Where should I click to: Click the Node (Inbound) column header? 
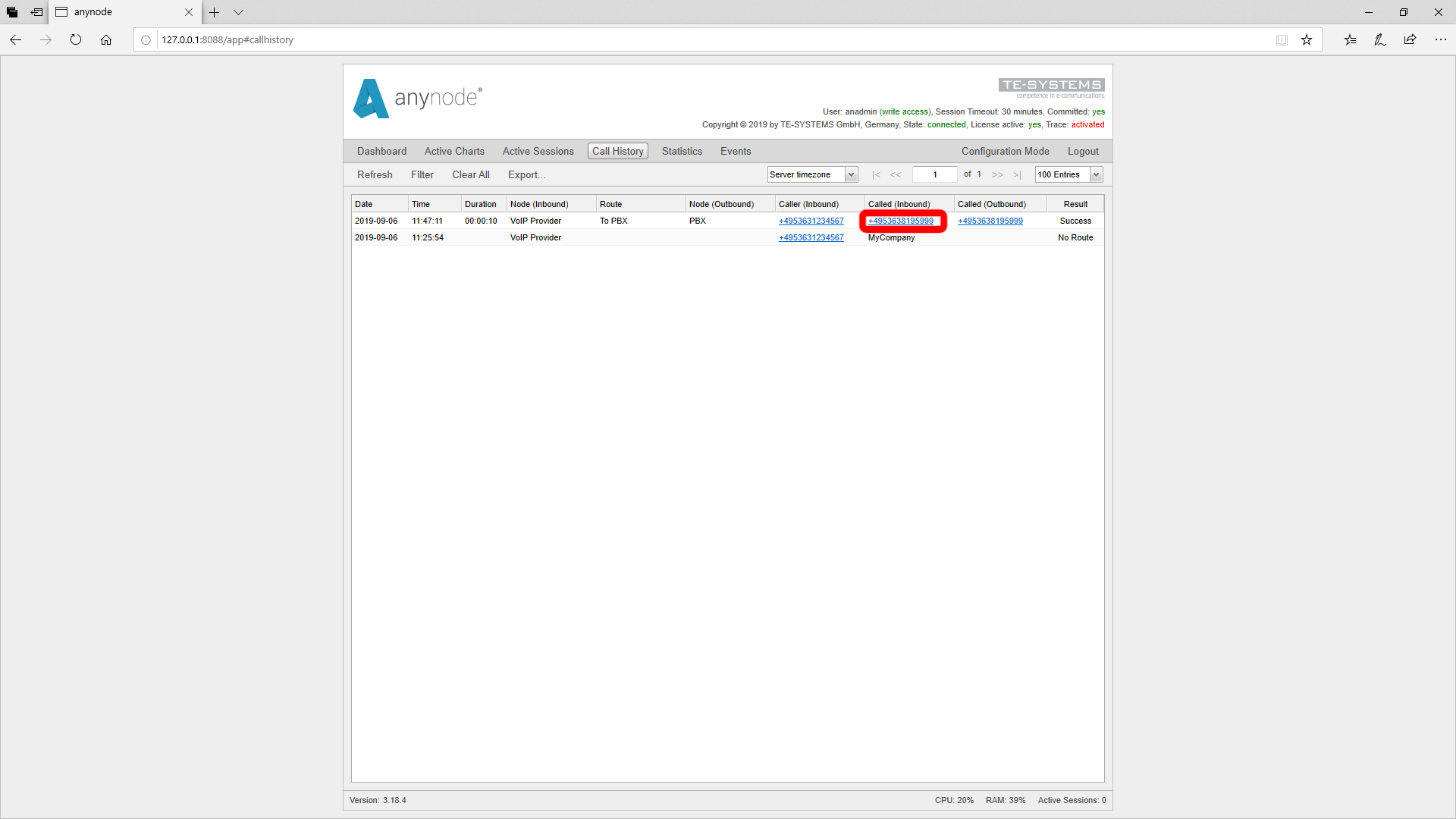(551, 204)
